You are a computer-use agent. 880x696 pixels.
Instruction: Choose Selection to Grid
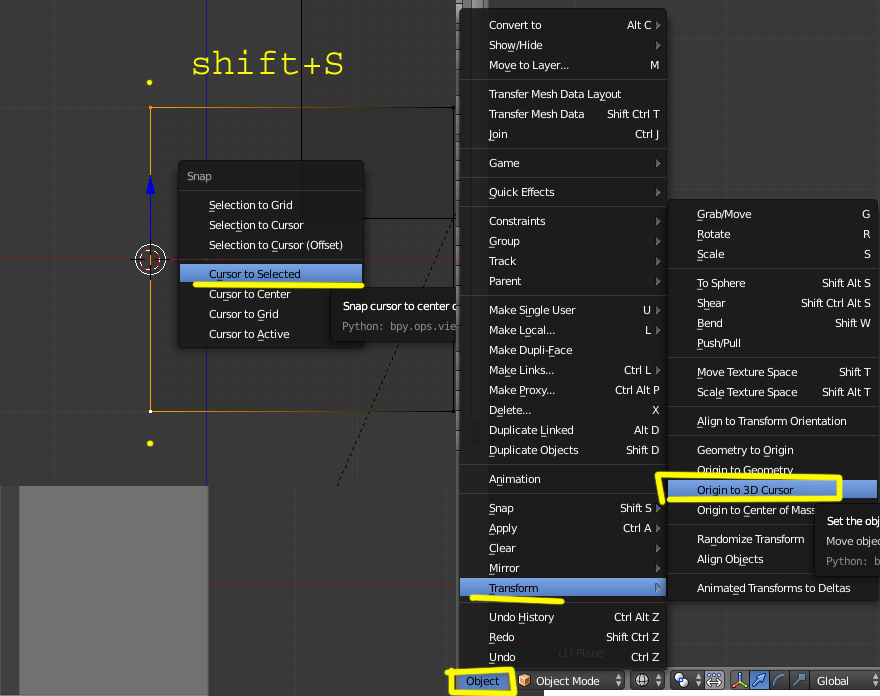(271, 205)
